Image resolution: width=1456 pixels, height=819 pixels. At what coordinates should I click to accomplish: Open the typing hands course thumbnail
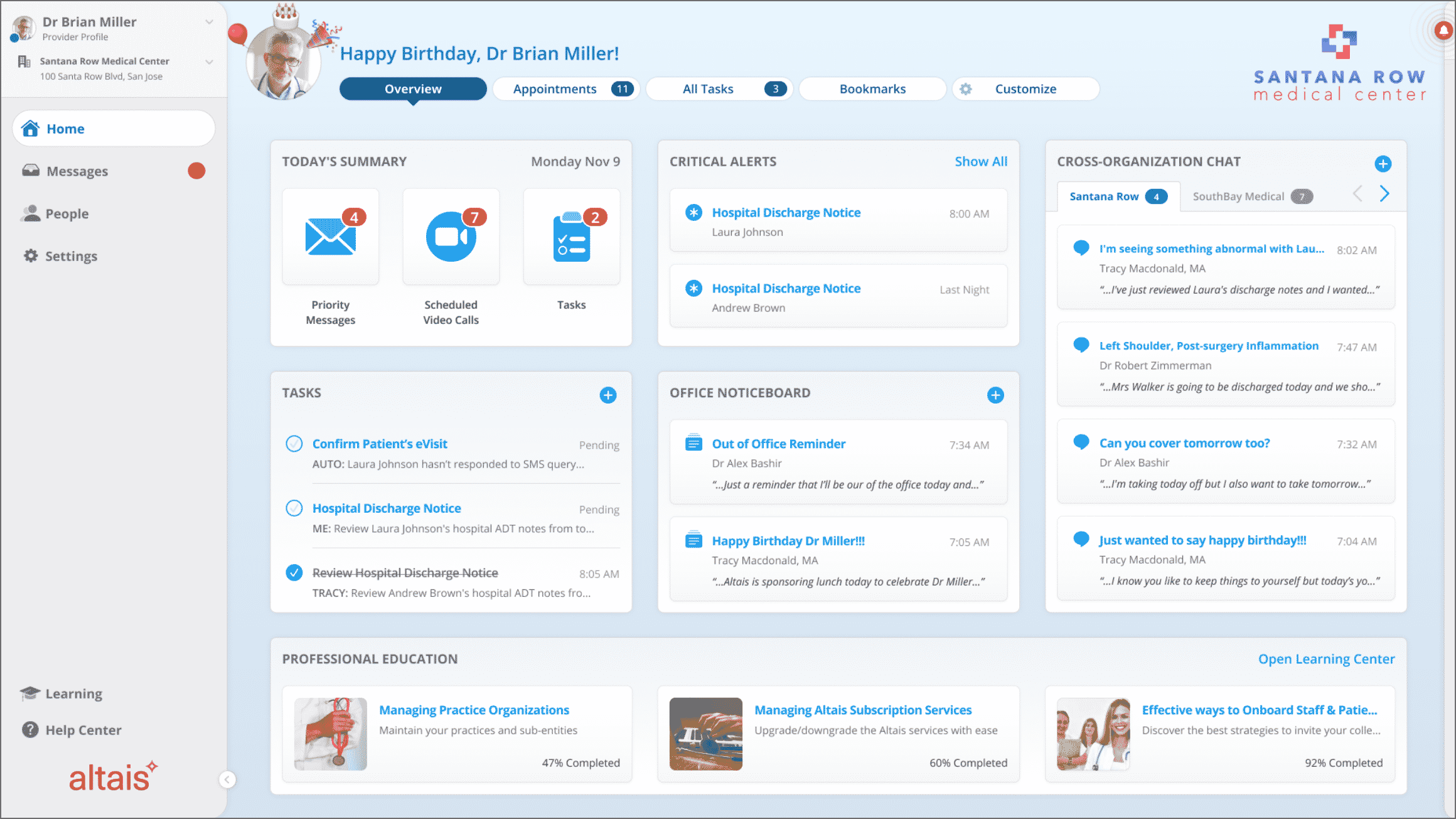point(706,734)
